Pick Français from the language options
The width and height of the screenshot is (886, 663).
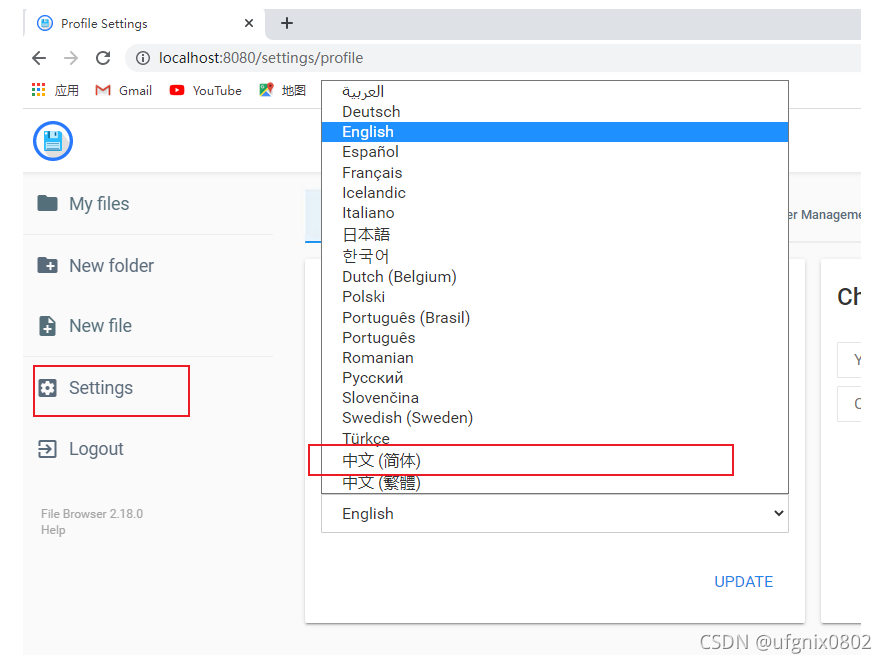tap(372, 173)
